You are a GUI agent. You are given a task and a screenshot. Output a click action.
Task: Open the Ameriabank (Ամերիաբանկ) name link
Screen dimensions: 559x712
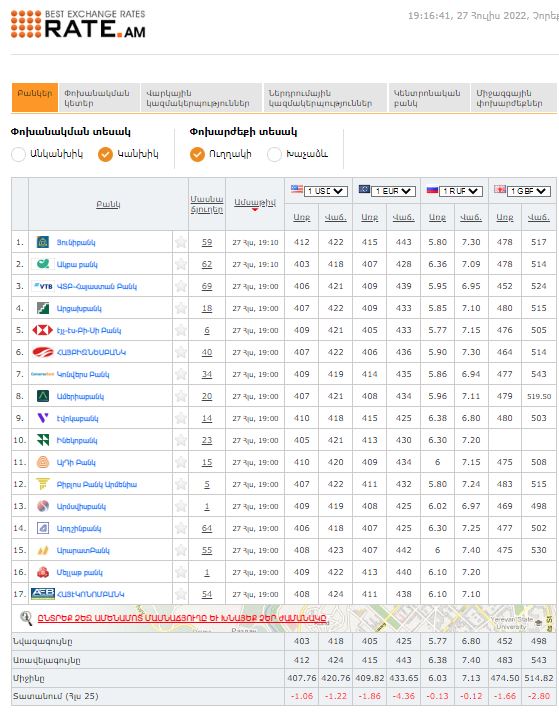[x=80, y=396]
